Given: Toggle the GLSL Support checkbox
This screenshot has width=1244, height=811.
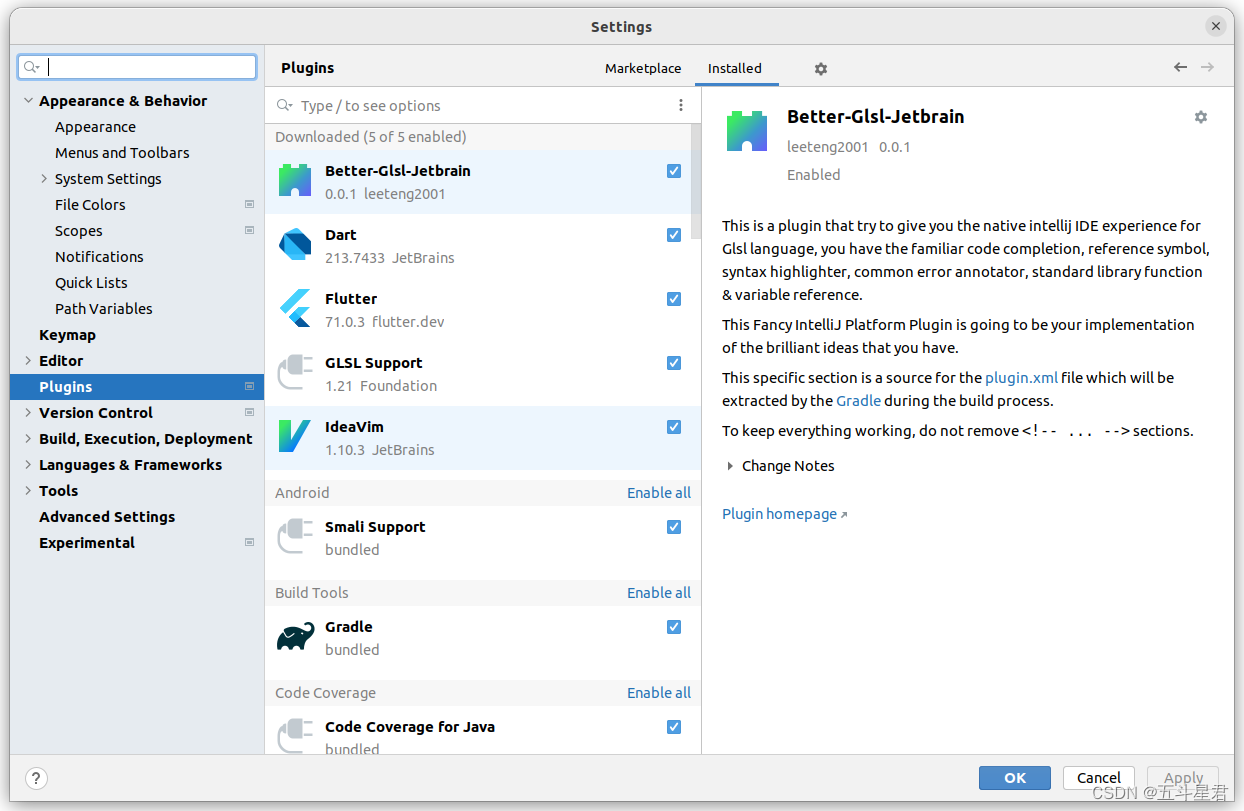Looking at the screenshot, I should tap(674, 363).
